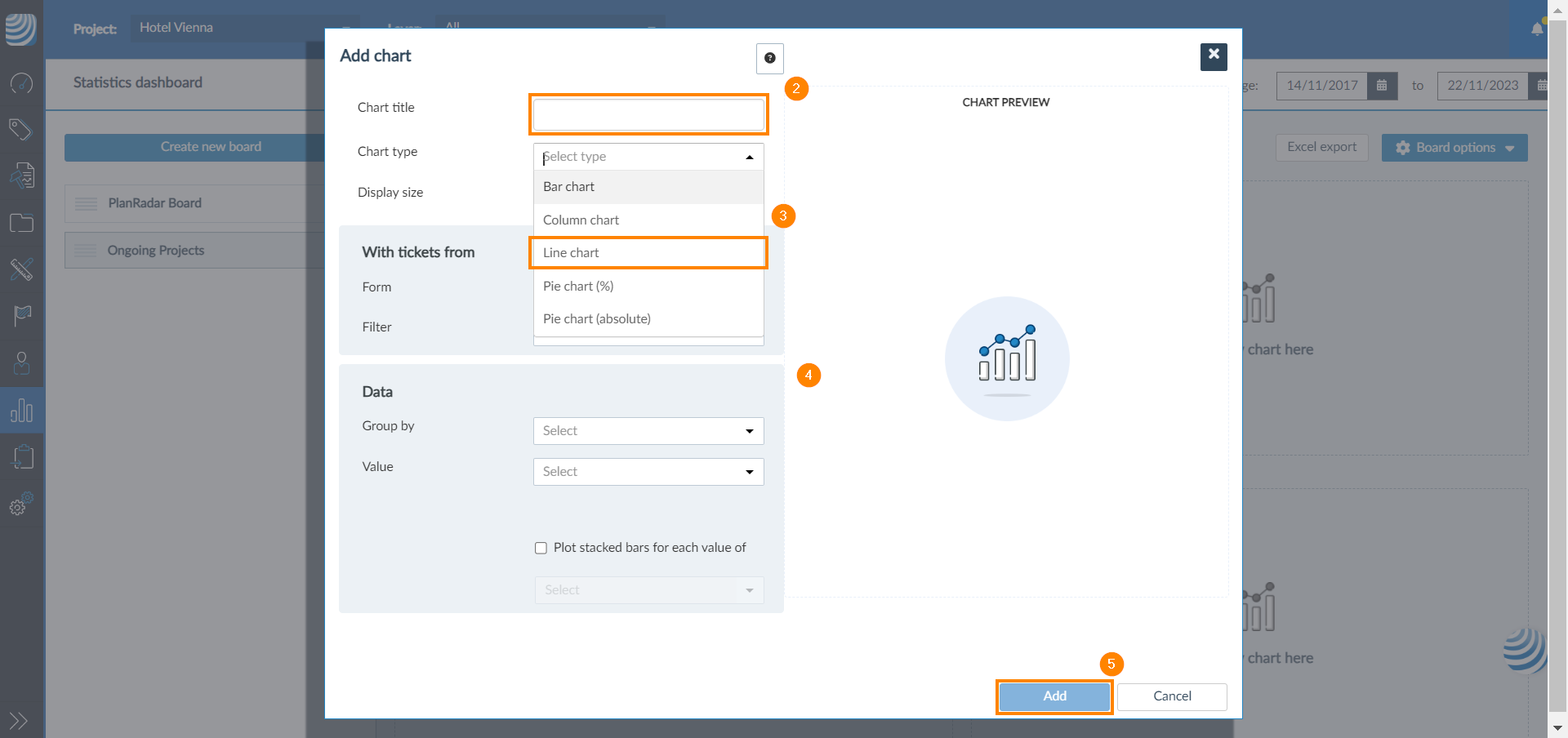1568x738 pixels.
Task: Pick Bar chart option
Action: [x=569, y=187]
